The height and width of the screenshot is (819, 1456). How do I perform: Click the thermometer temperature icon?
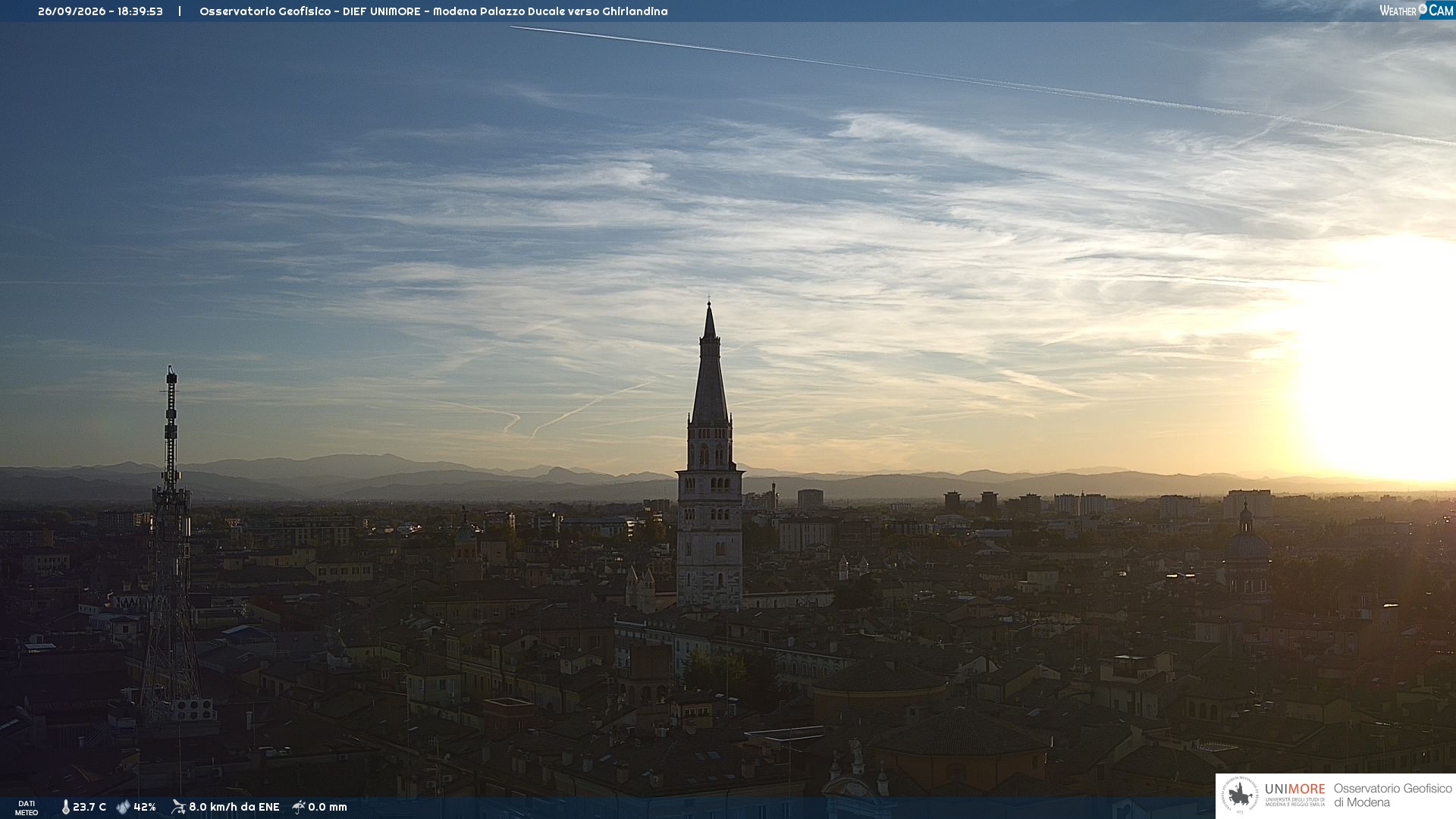coord(65,807)
